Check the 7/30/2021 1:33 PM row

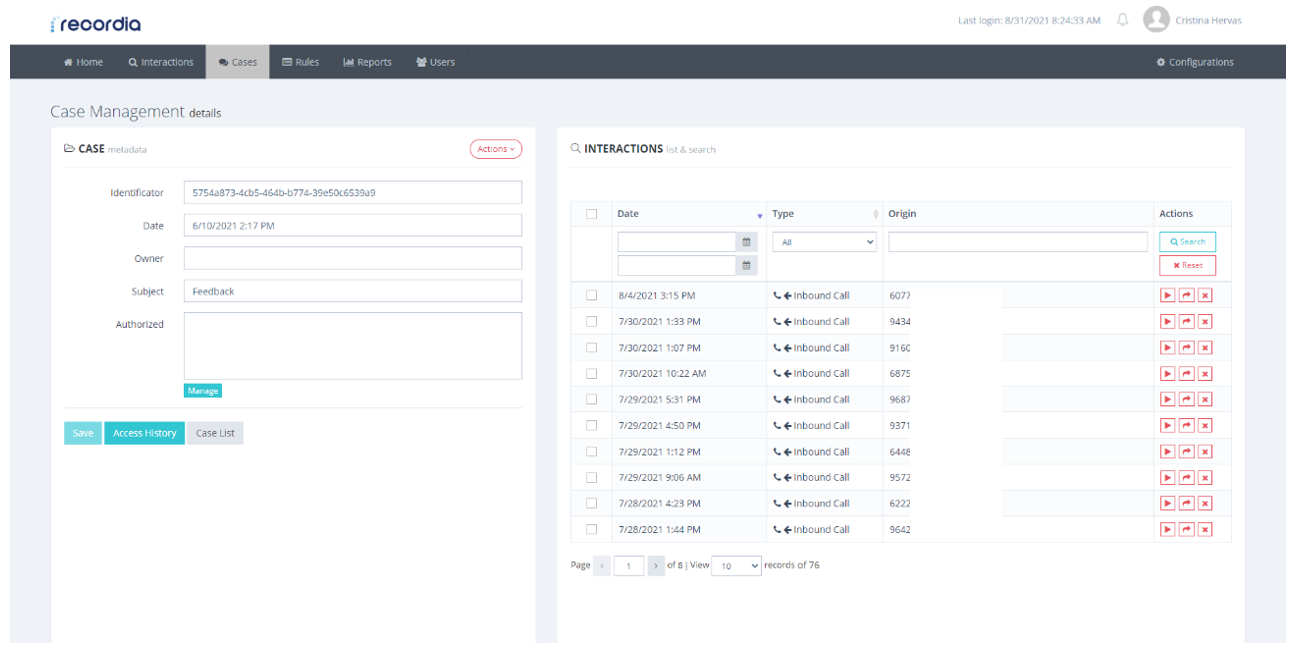coord(591,322)
